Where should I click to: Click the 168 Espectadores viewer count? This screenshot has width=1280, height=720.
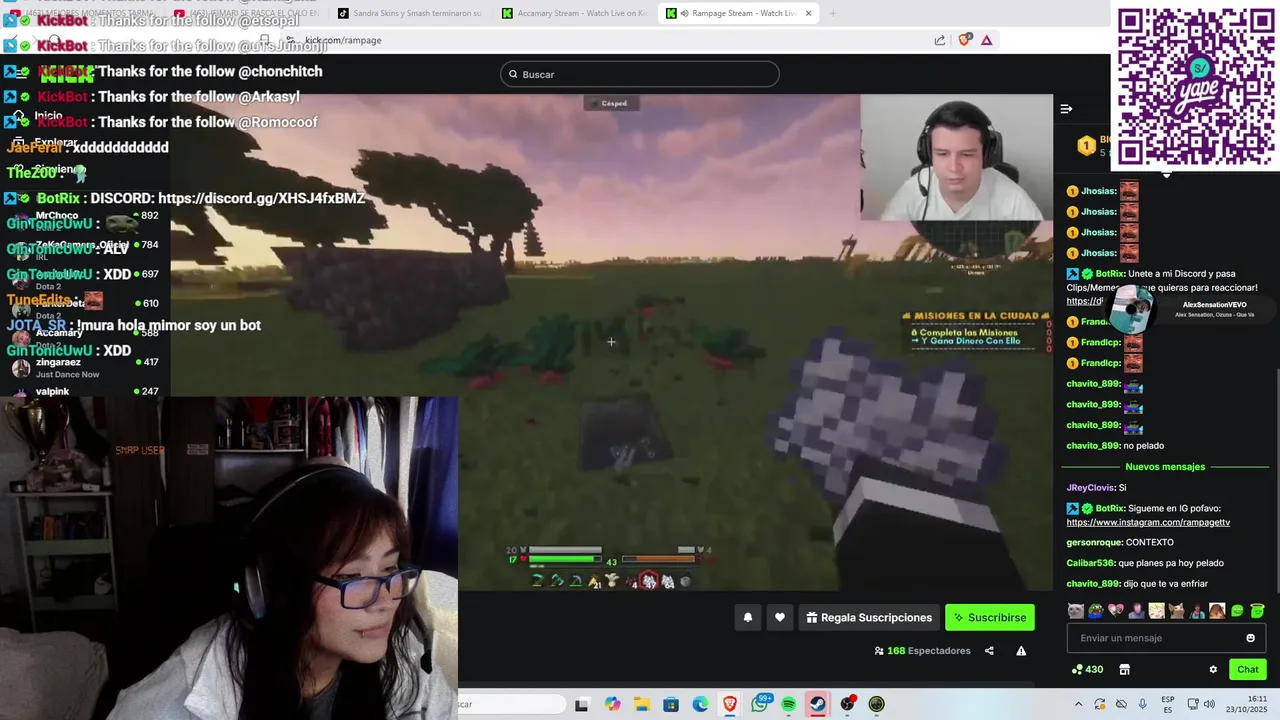point(922,651)
